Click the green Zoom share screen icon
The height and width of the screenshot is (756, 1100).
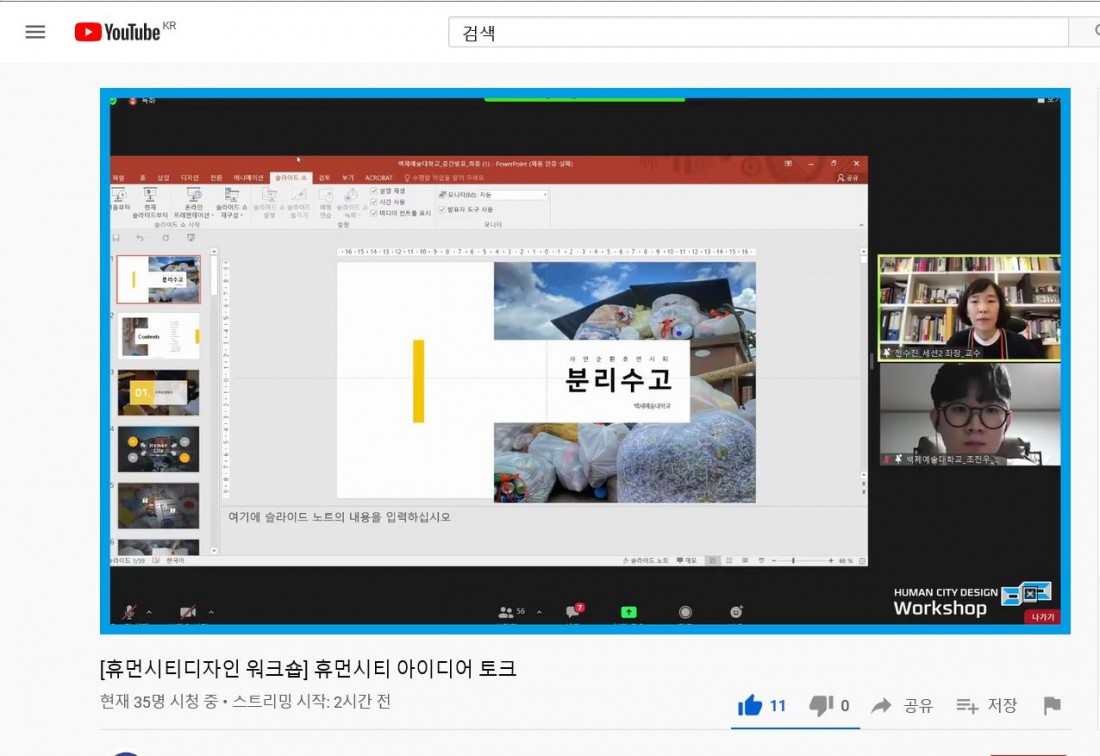click(628, 612)
